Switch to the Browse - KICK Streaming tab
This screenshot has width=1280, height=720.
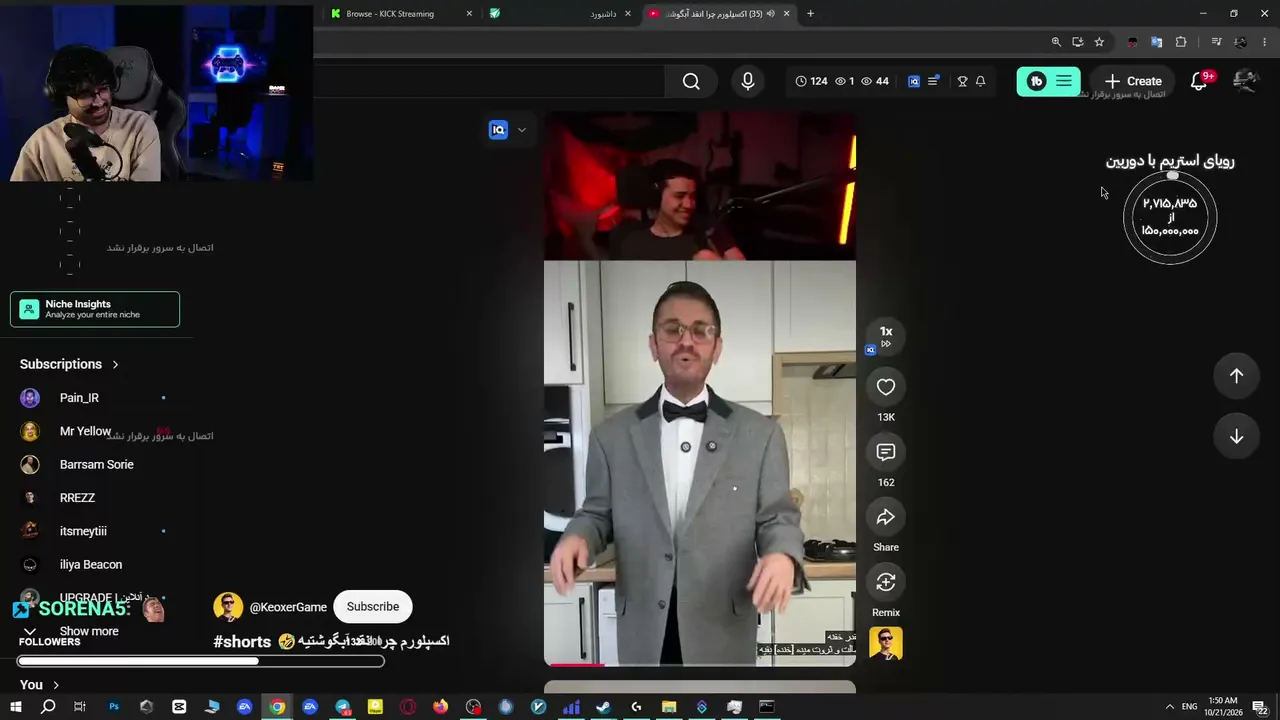402,13
